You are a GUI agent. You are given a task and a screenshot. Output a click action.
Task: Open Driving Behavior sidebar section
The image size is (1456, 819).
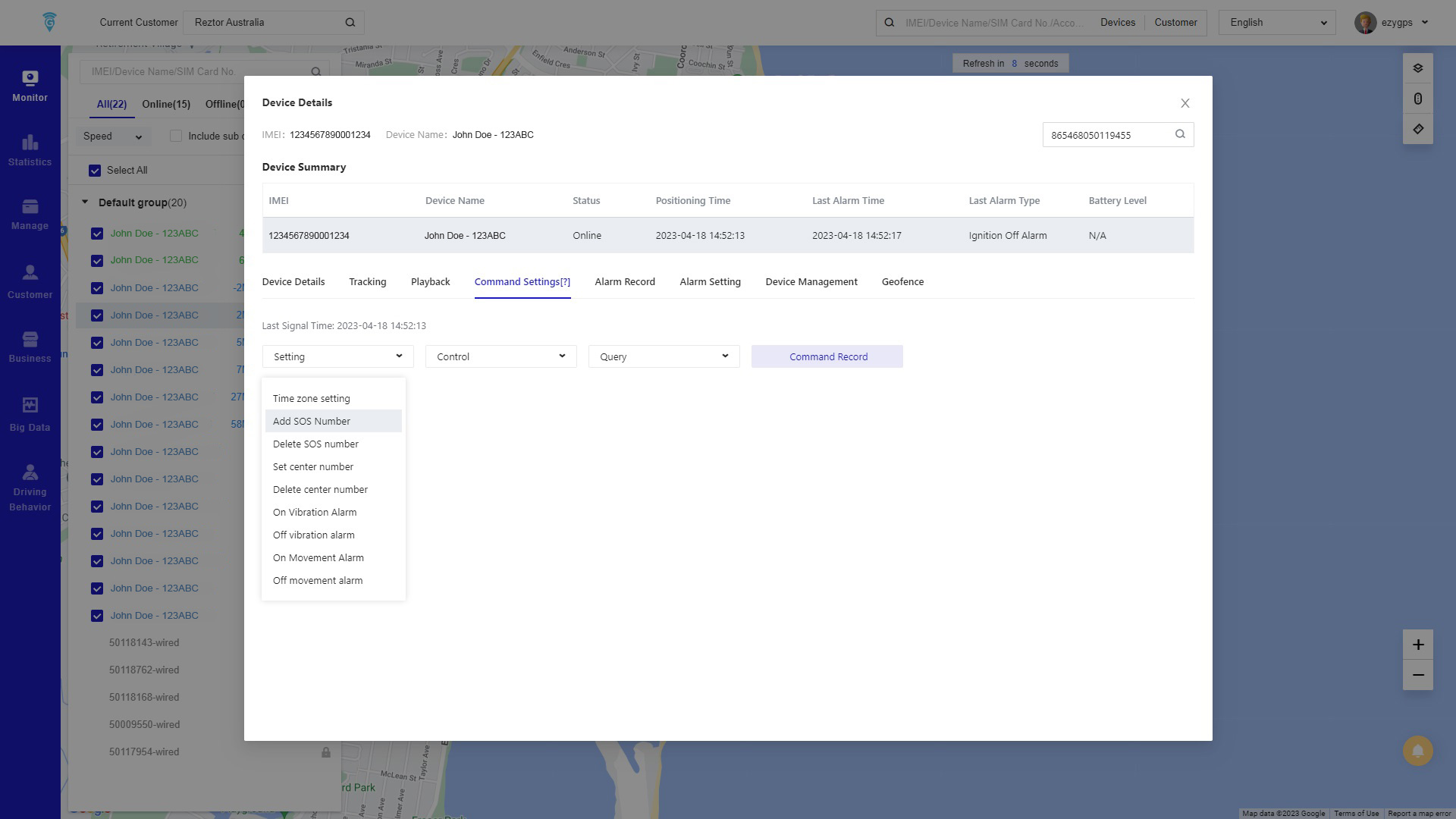click(x=30, y=487)
